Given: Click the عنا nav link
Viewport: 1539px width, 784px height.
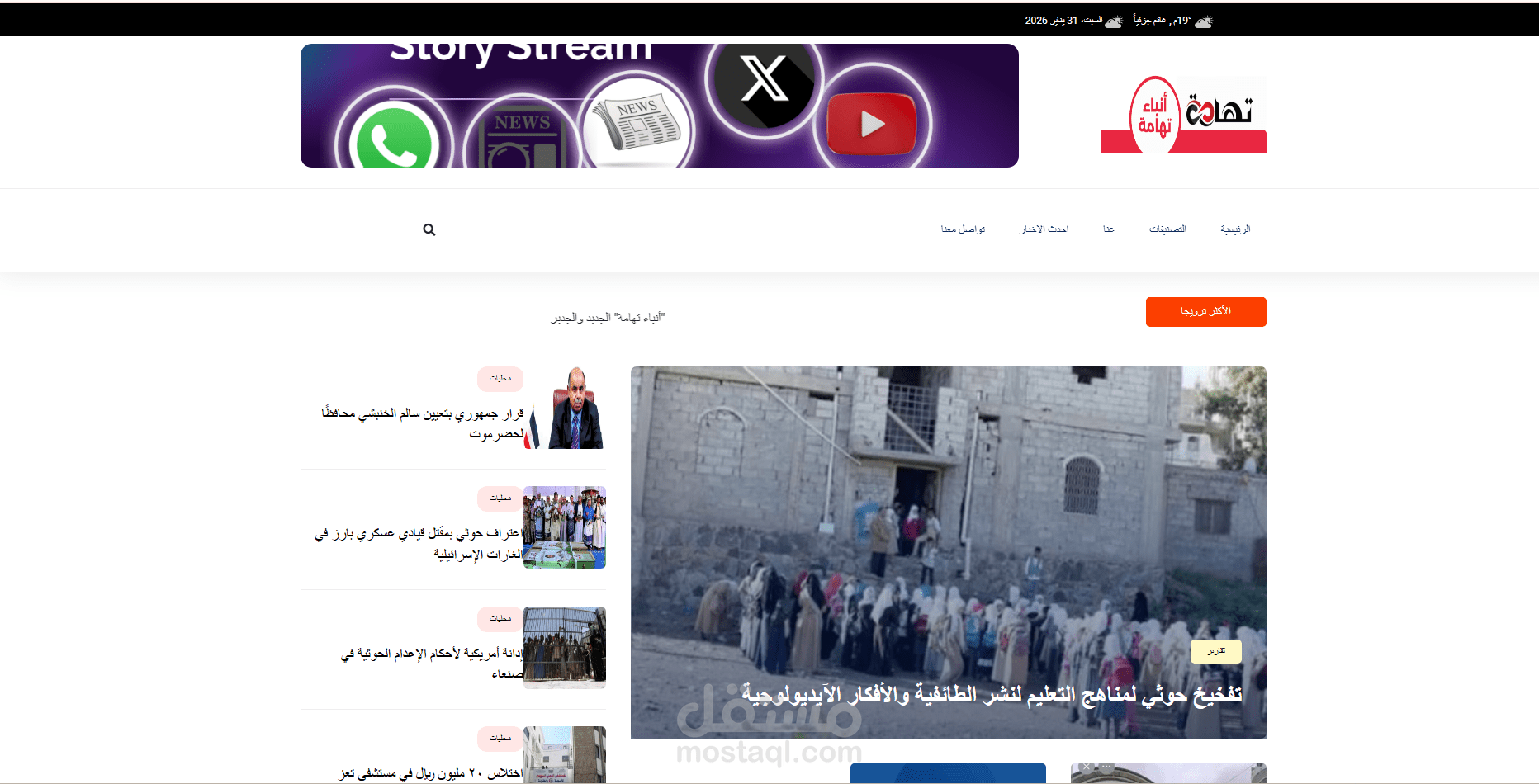Looking at the screenshot, I should [x=1107, y=229].
